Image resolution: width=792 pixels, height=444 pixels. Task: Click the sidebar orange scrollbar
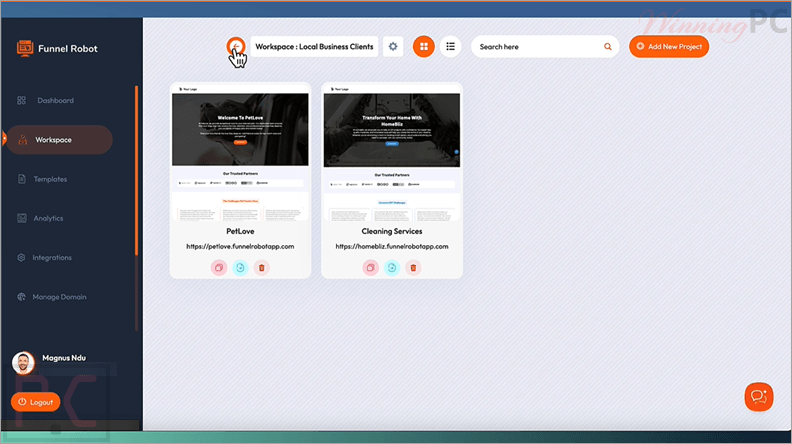pyautogui.click(x=136, y=171)
